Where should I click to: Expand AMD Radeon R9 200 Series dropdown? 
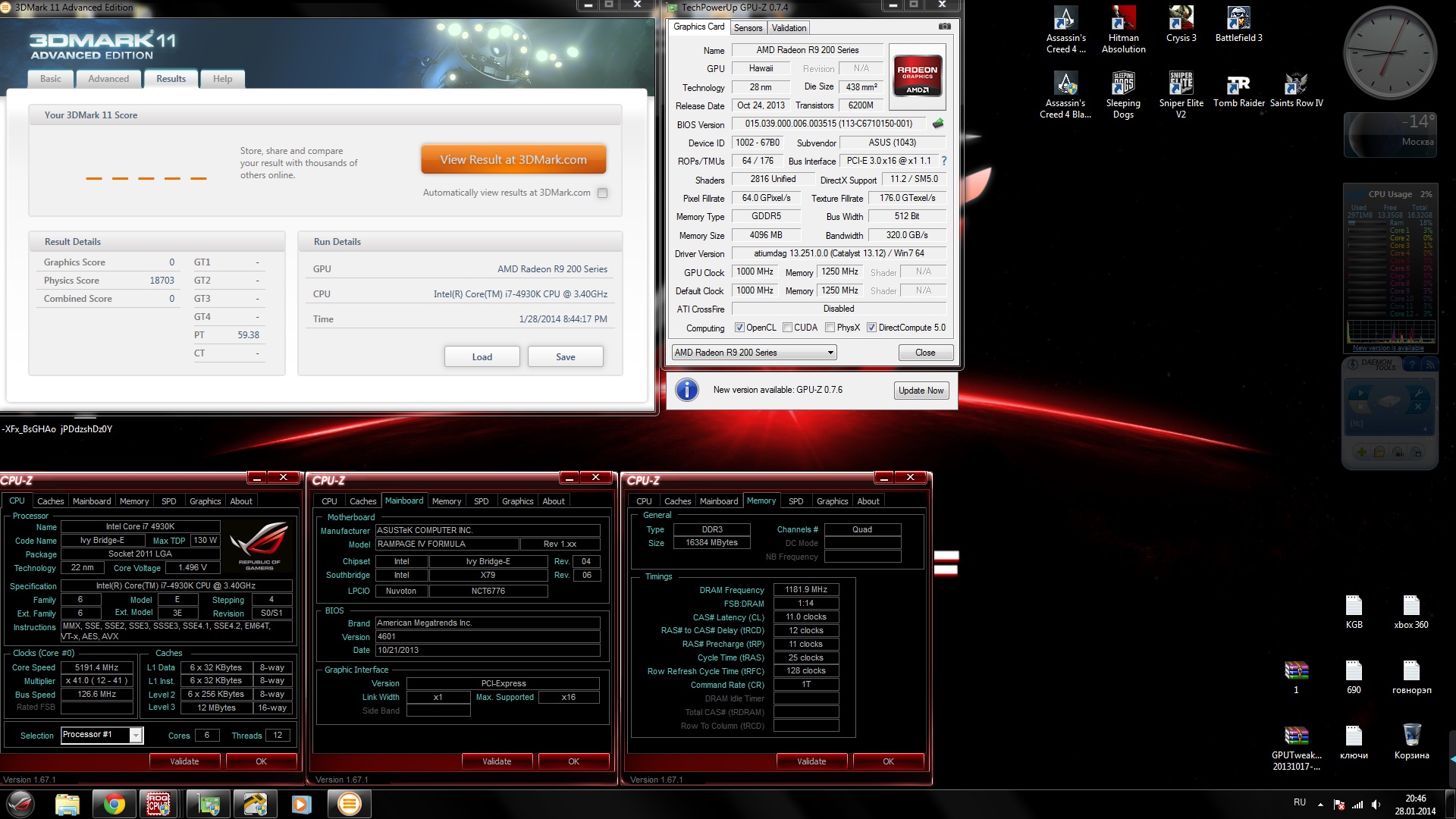[x=830, y=353]
